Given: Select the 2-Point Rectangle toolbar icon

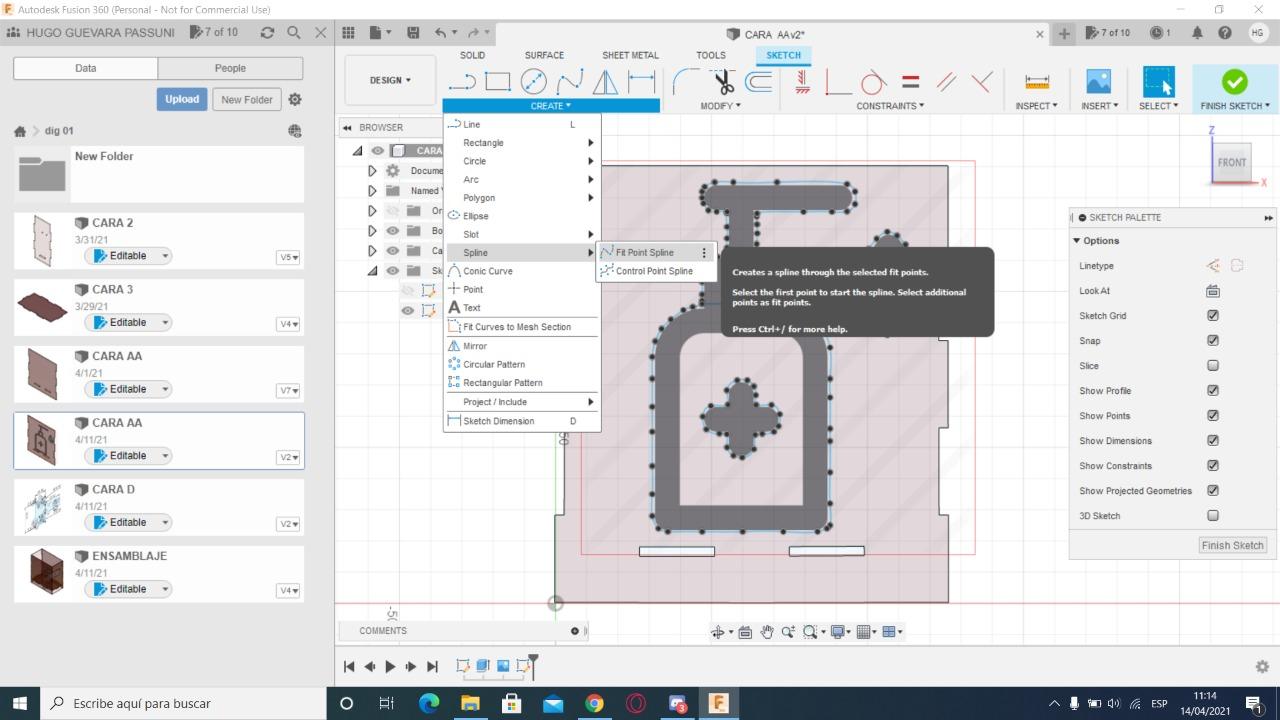Looking at the screenshot, I should tap(497, 82).
